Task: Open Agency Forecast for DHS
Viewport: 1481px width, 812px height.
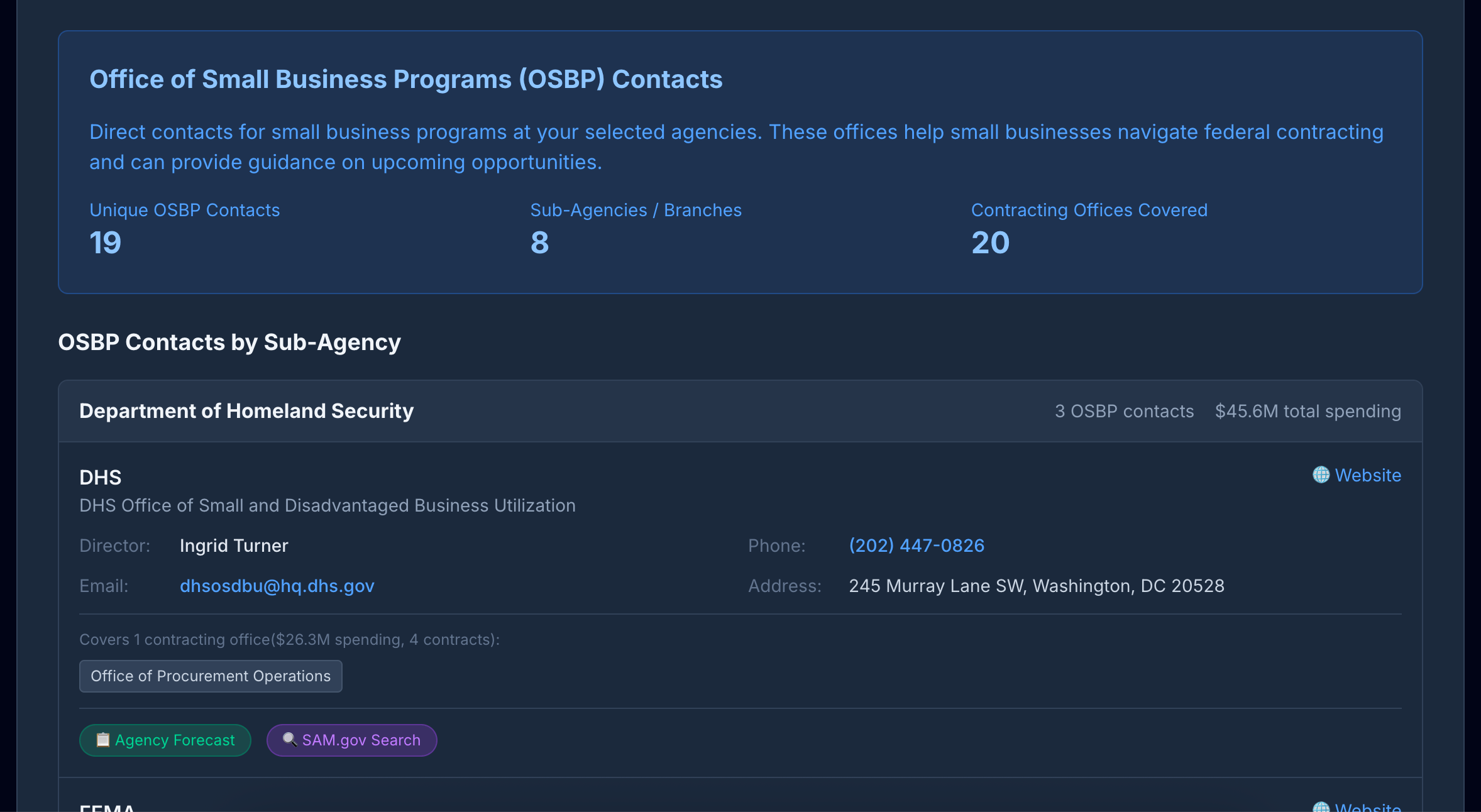Action: (x=165, y=740)
